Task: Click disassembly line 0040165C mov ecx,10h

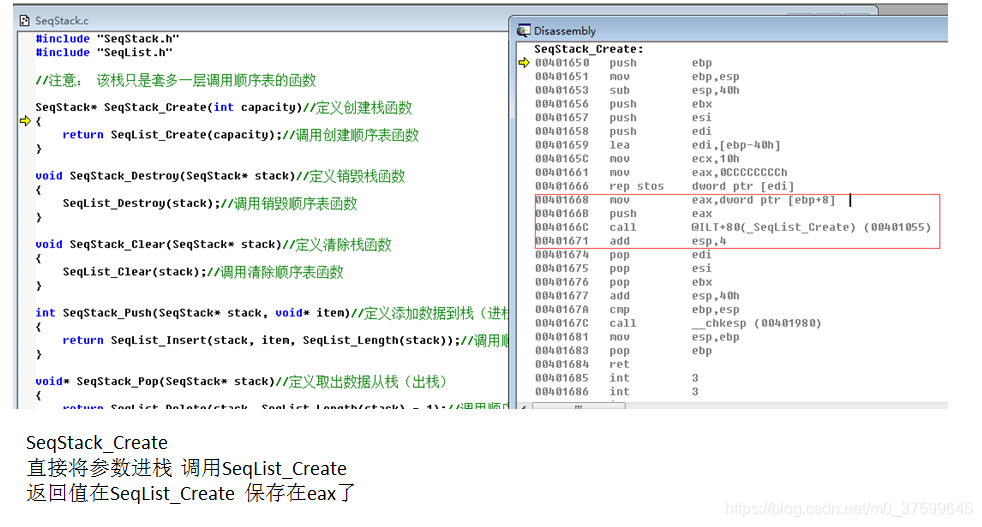Action: coord(637,159)
